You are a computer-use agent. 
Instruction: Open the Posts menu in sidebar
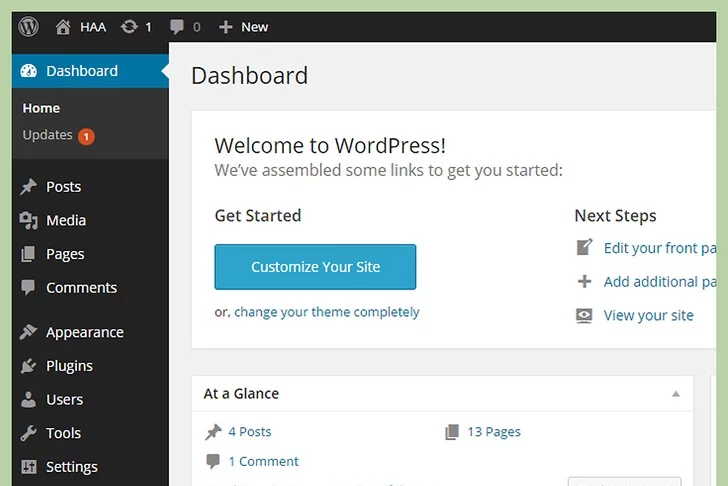coord(63,187)
